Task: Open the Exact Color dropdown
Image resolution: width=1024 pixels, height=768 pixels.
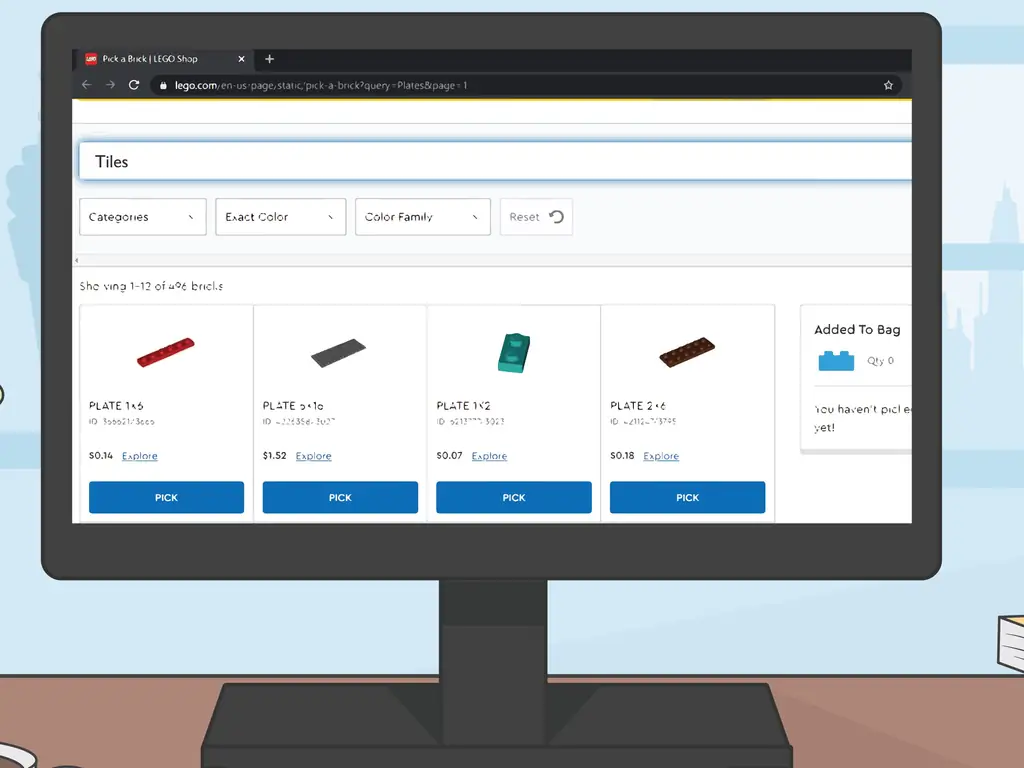Action: (x=281, y=217)
